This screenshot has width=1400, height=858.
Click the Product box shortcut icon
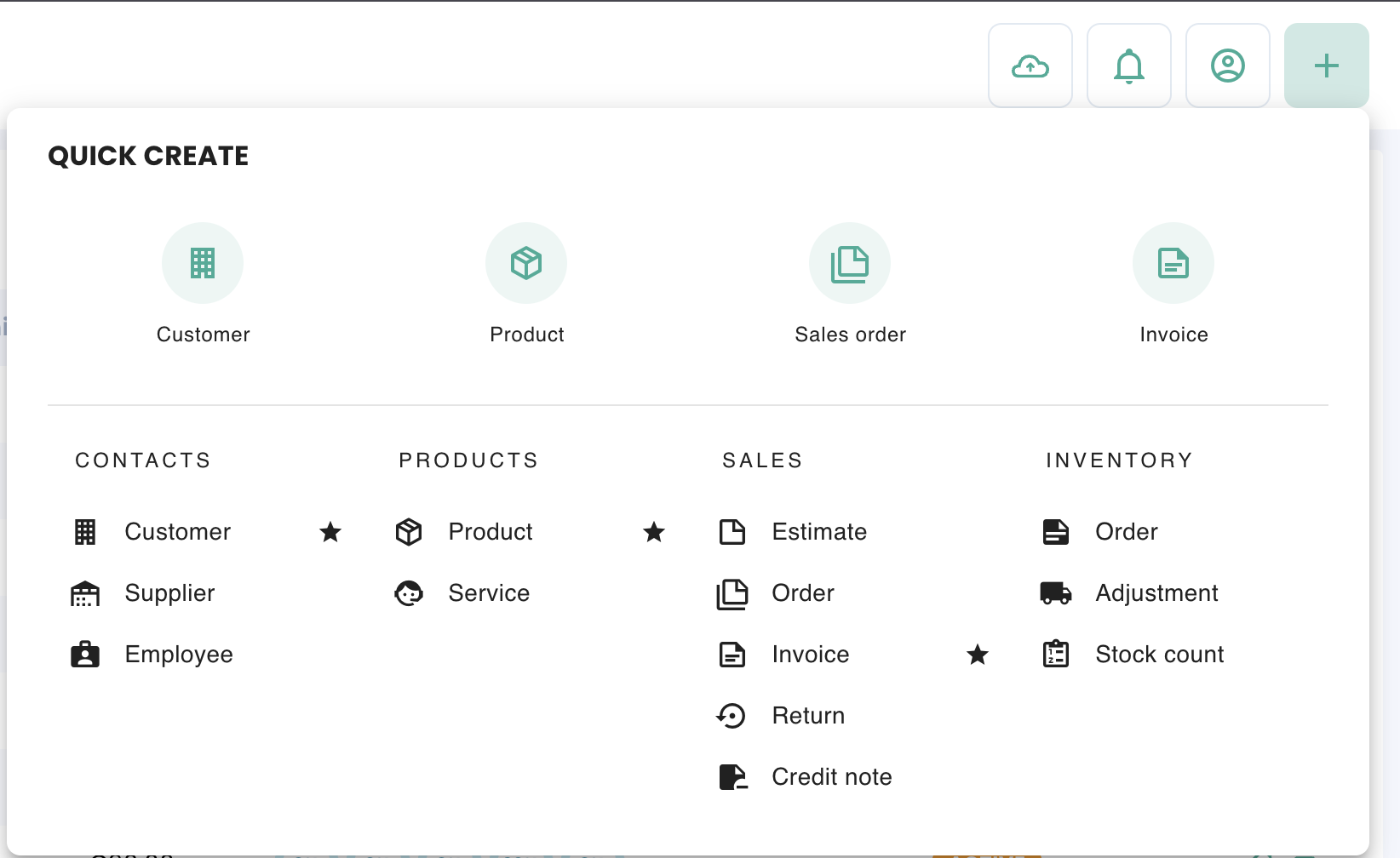(526, 263)
